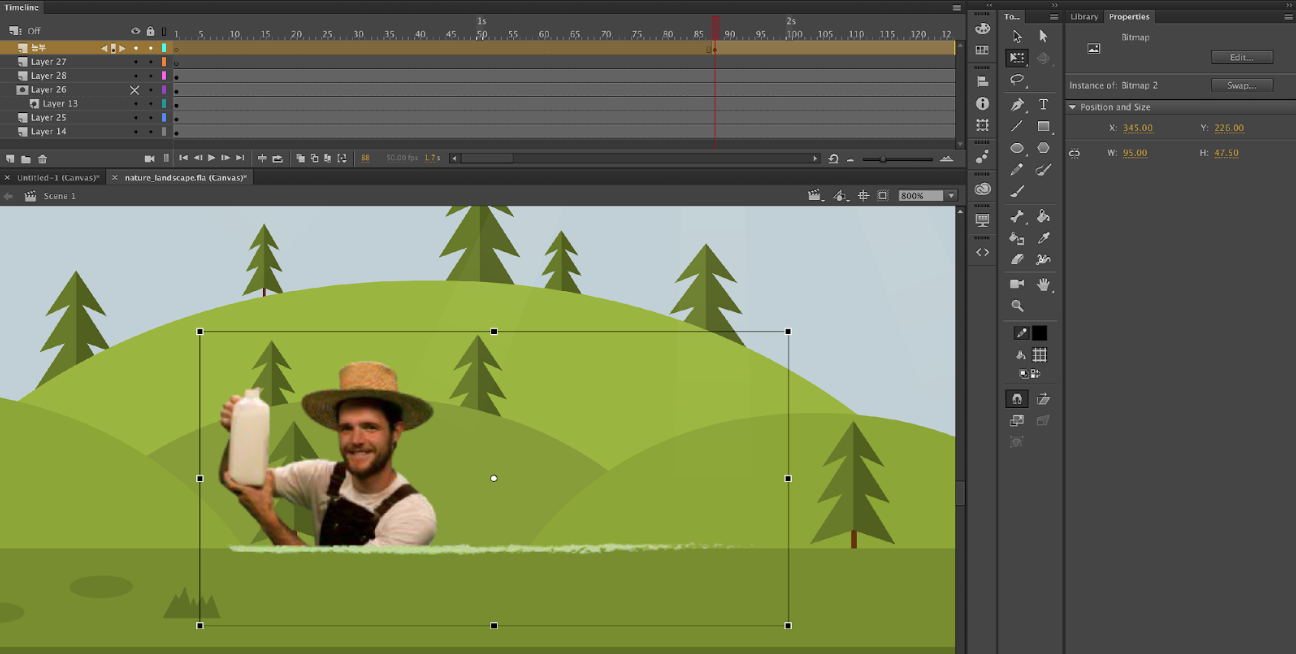Open the Align panel icon

click(982, 82)
